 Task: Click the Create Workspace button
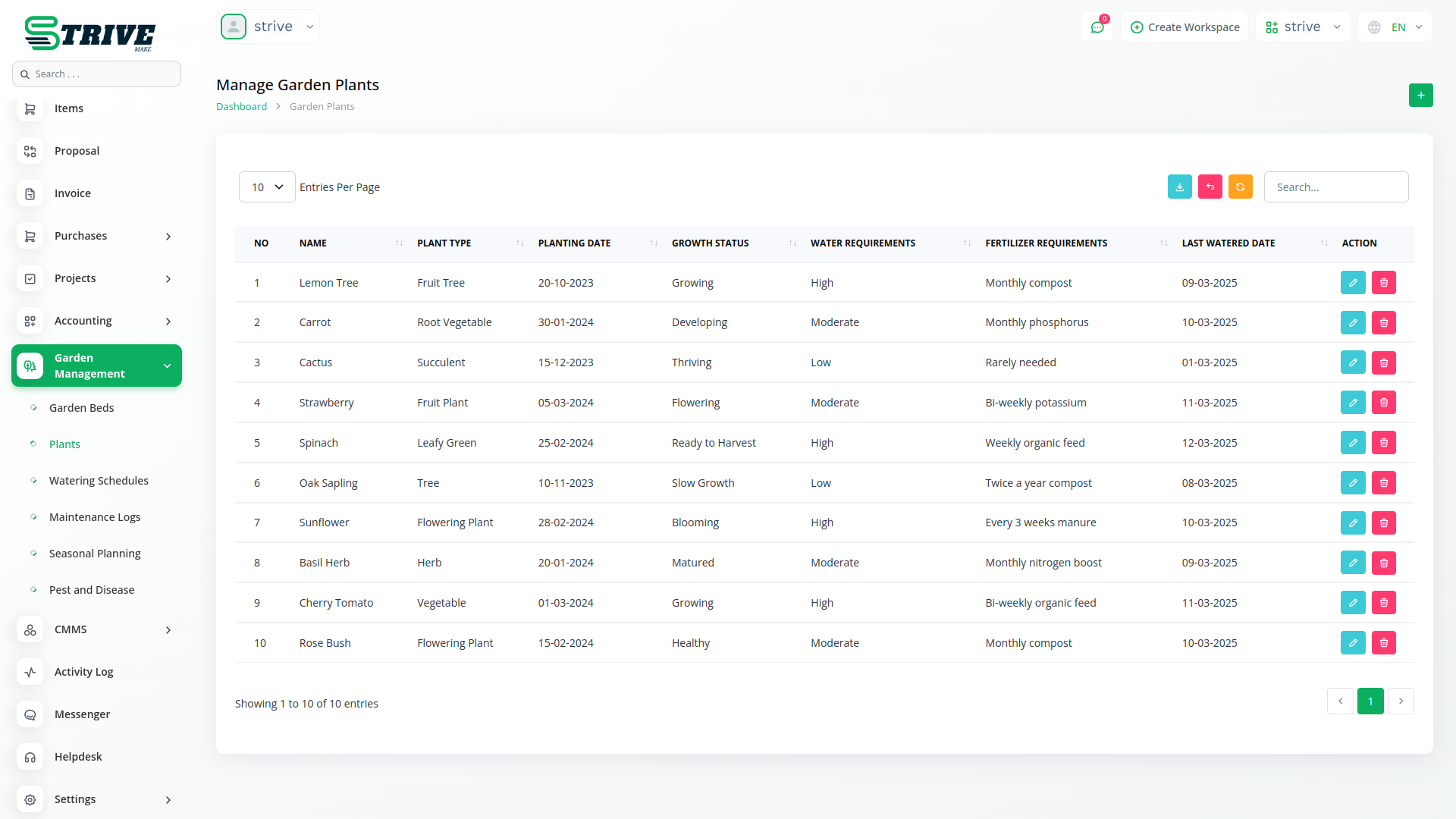pos(1185,27)
